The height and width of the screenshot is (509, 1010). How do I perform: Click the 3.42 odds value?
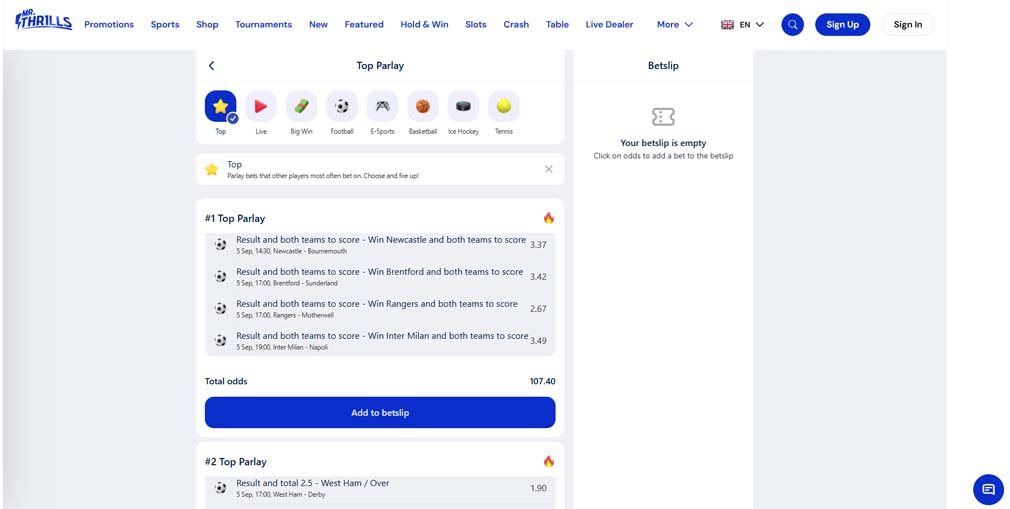(x=538, y=276)
